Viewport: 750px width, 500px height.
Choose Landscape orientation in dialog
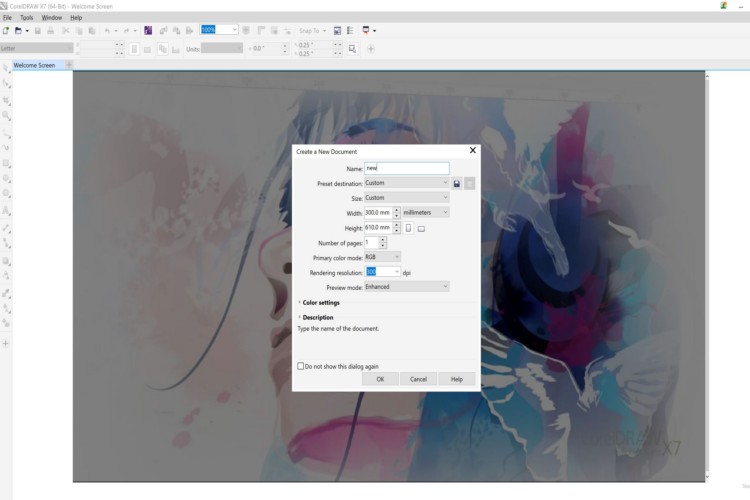[421, 229]
